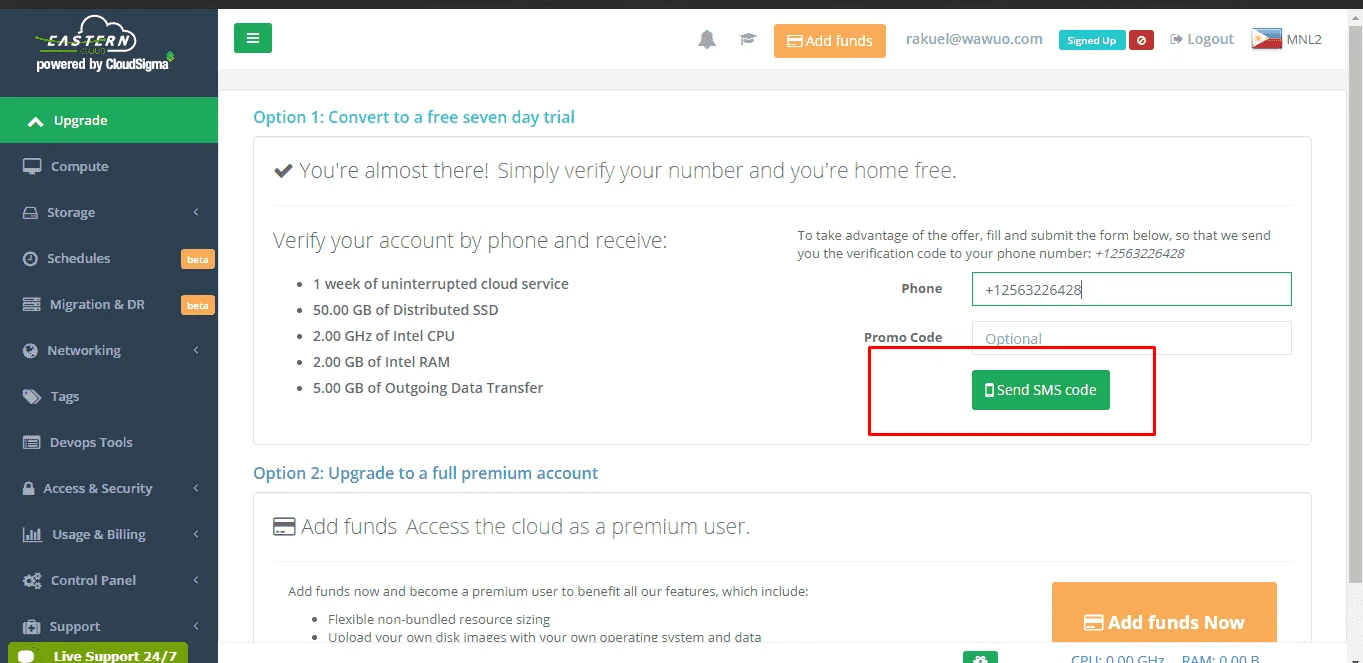1363x663 pixels.
Task: Expand the Networking sidebar section
Action: (109, 350)
